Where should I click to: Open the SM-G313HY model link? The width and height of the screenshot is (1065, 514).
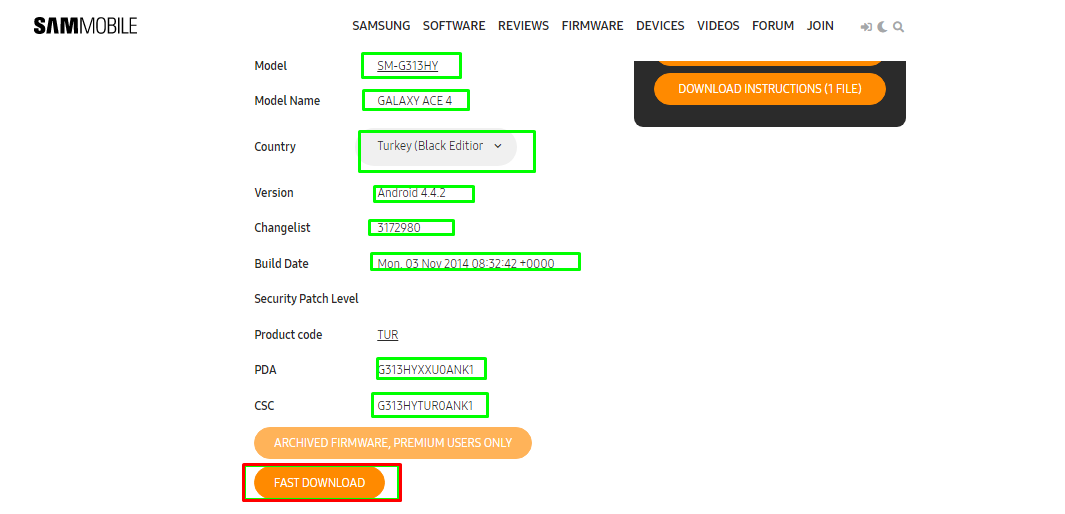coord(408,66)
